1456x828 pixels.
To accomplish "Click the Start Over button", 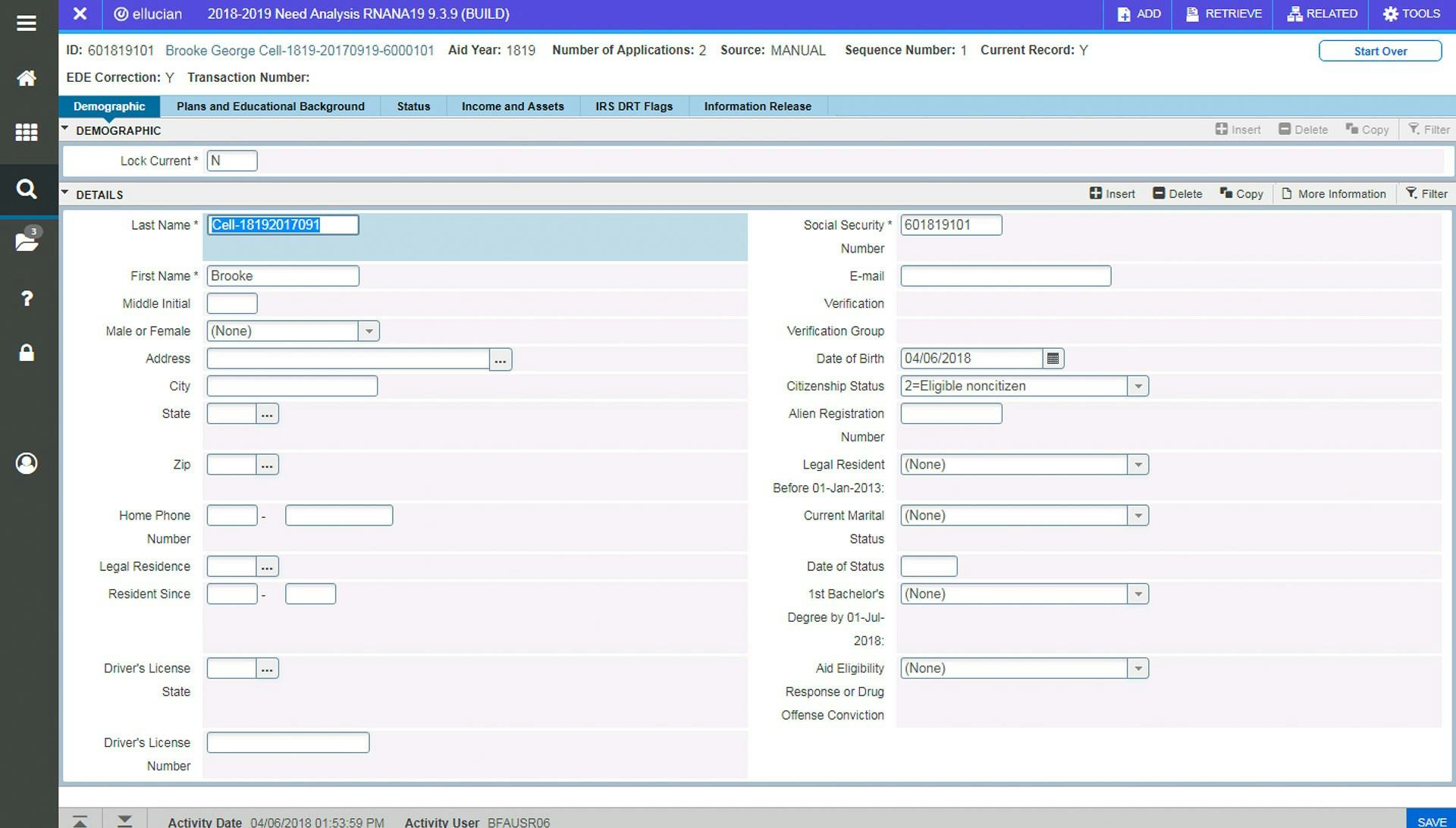I will 1379,51.
